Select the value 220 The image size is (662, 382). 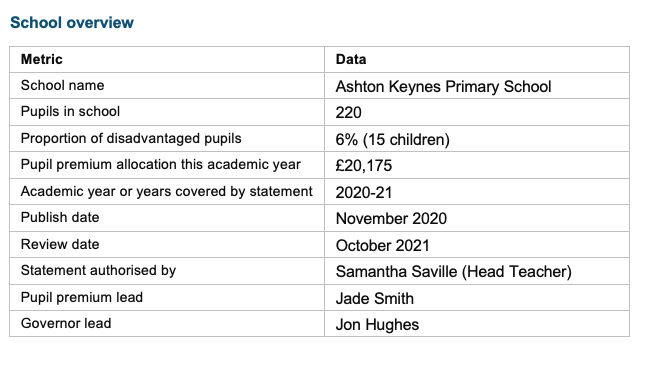348,113
